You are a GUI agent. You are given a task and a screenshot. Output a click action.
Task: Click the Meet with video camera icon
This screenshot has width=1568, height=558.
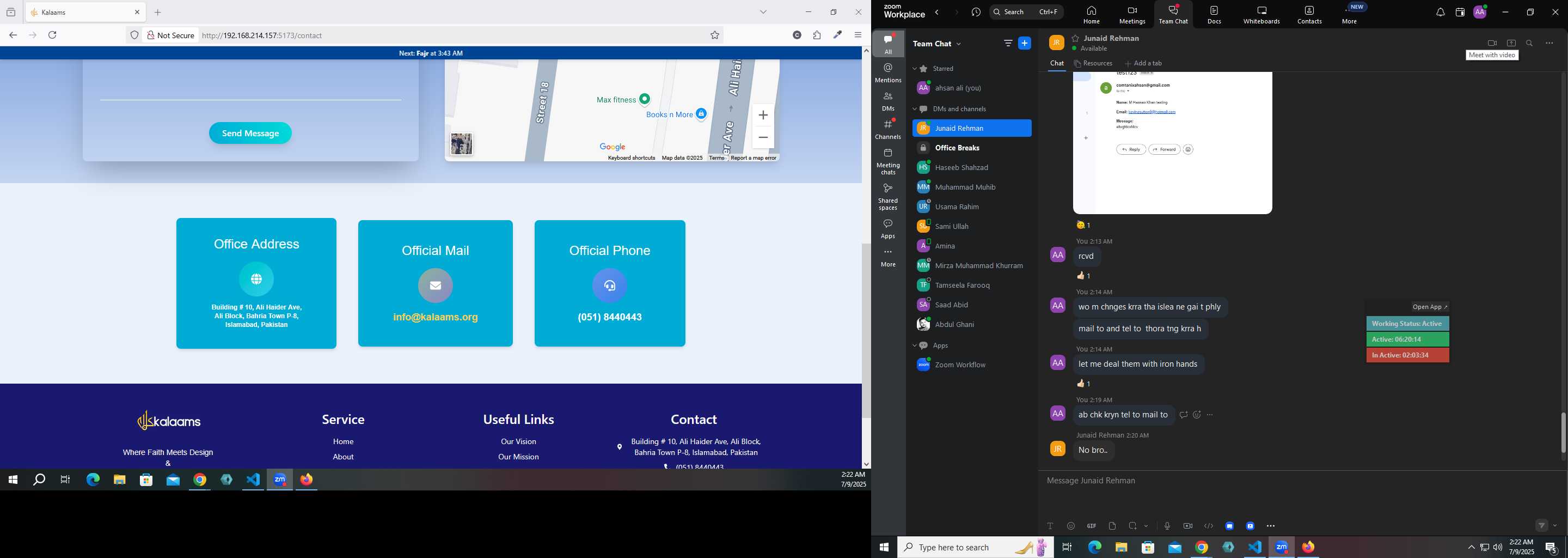1492,43
